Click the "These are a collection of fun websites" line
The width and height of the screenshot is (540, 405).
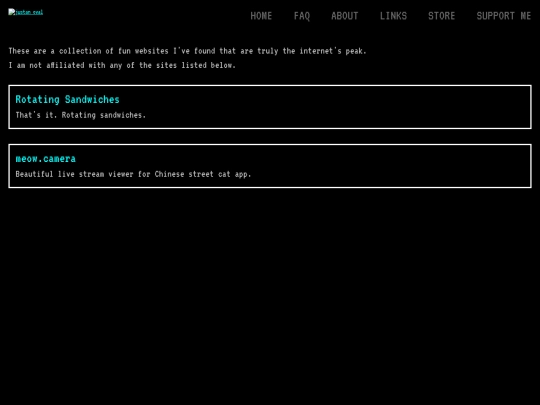187,51
